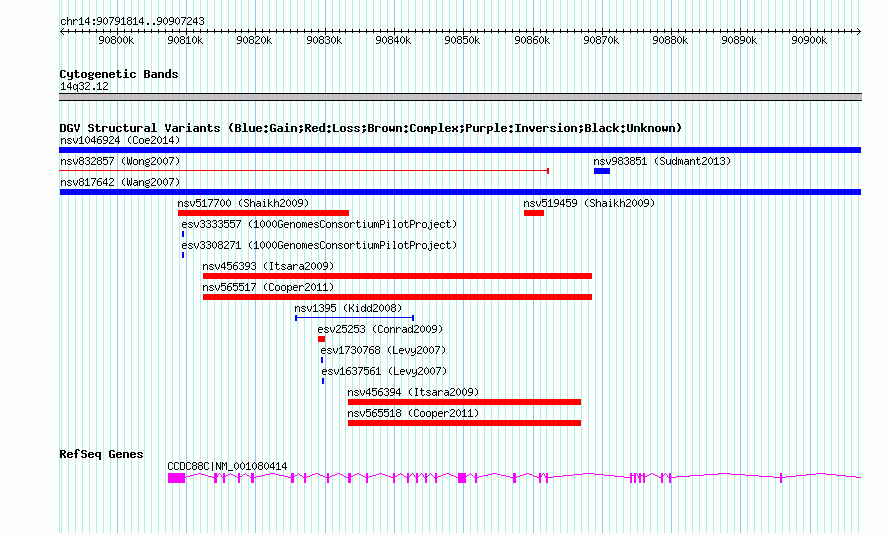Open the esv25253 (Conrad2009) label

point(380,329)
